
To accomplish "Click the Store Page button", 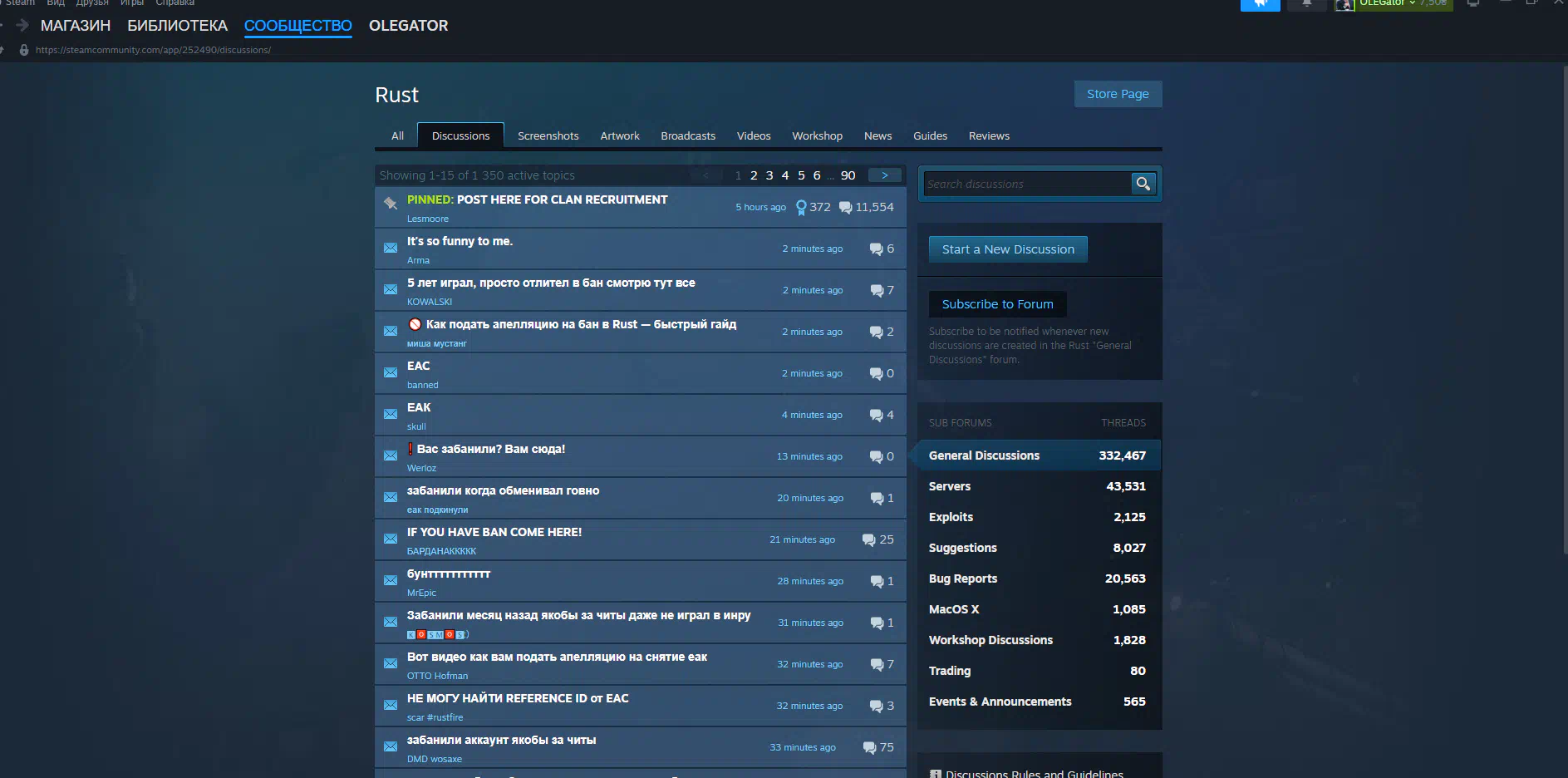I will tap(1118, 94).
